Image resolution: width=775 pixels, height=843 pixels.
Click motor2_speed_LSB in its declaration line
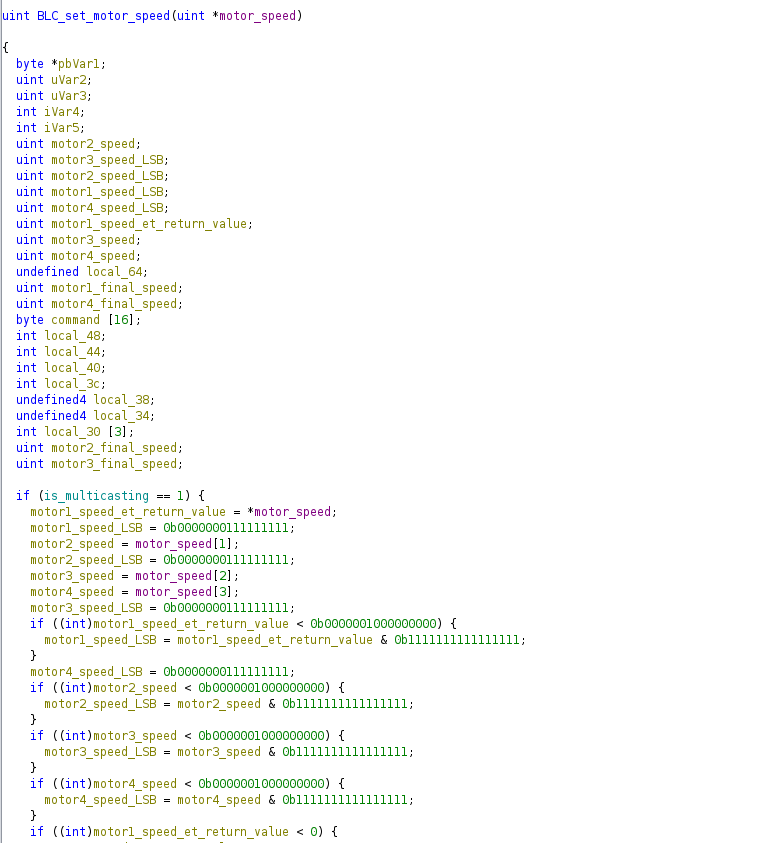[x=107, y=176]
